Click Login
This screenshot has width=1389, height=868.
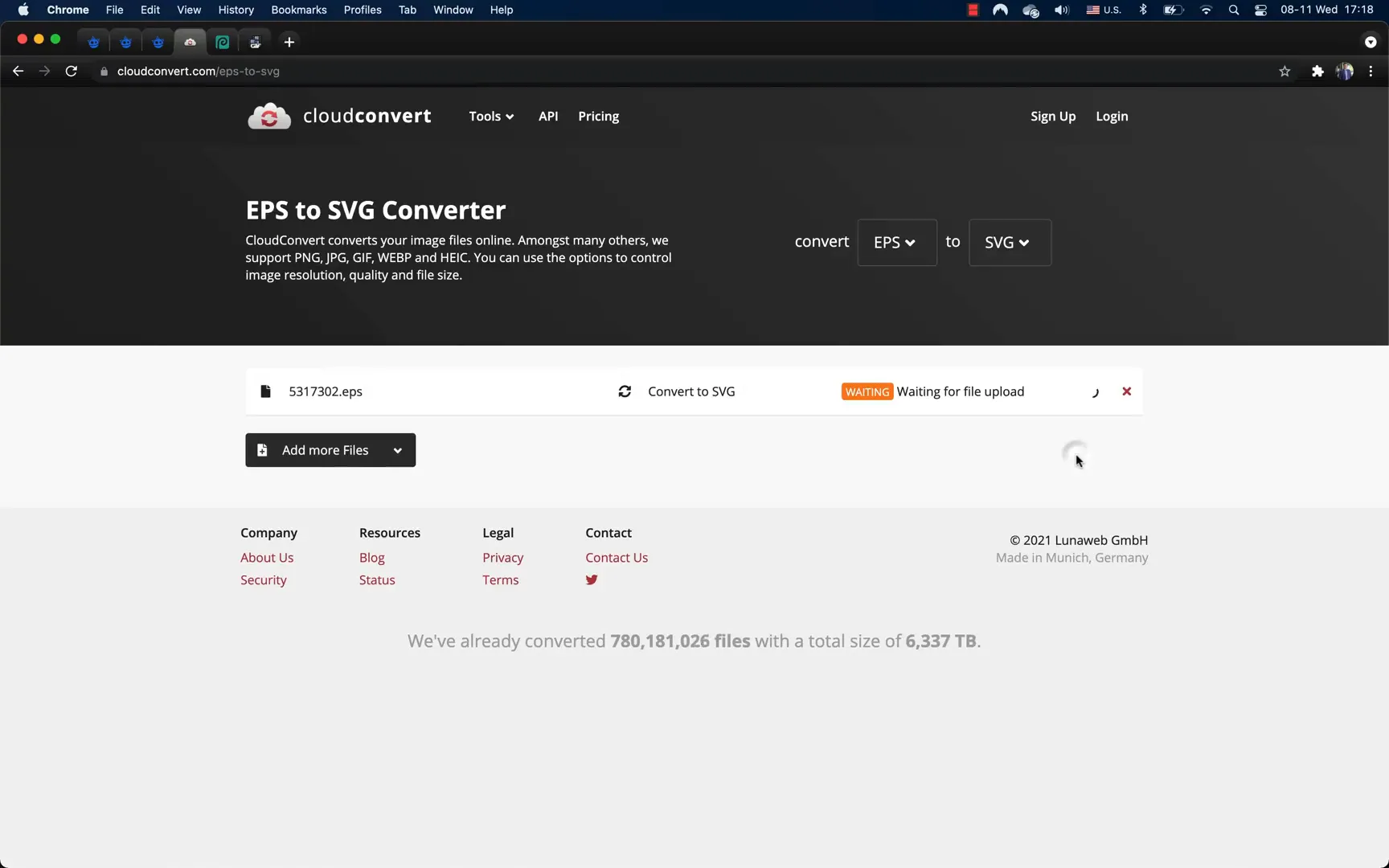(x=1112, y=117)
